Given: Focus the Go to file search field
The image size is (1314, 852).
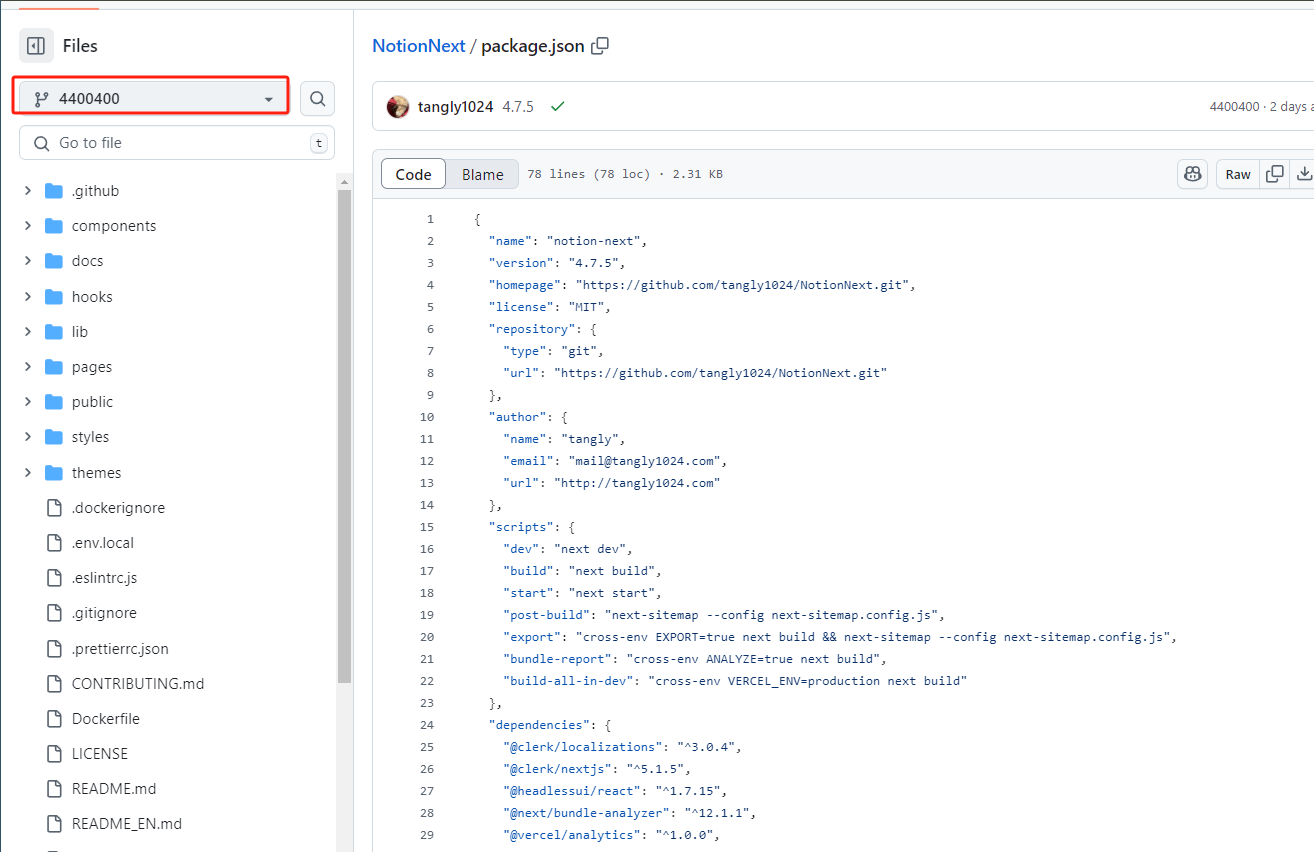Looking at the screenshot, I should (x=177, y=143).
